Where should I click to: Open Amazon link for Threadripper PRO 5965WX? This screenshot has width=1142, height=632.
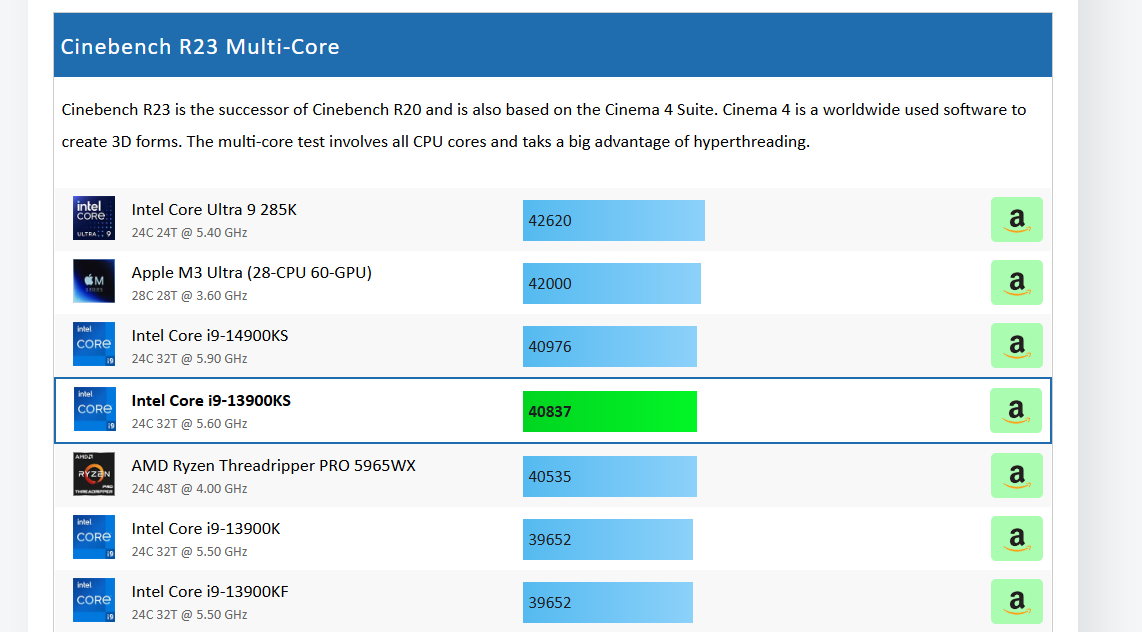1017,475
